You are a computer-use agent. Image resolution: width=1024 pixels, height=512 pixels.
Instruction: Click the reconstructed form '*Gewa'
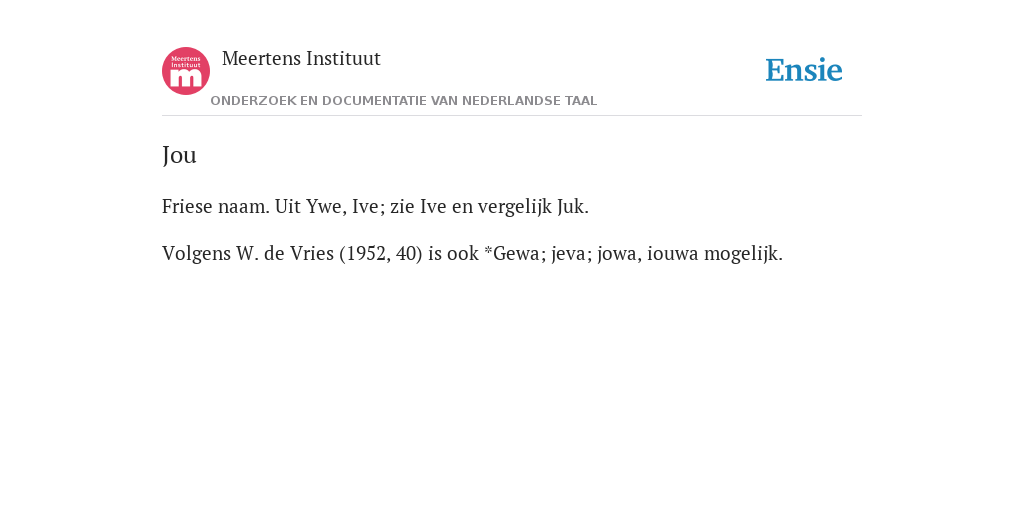515,253
